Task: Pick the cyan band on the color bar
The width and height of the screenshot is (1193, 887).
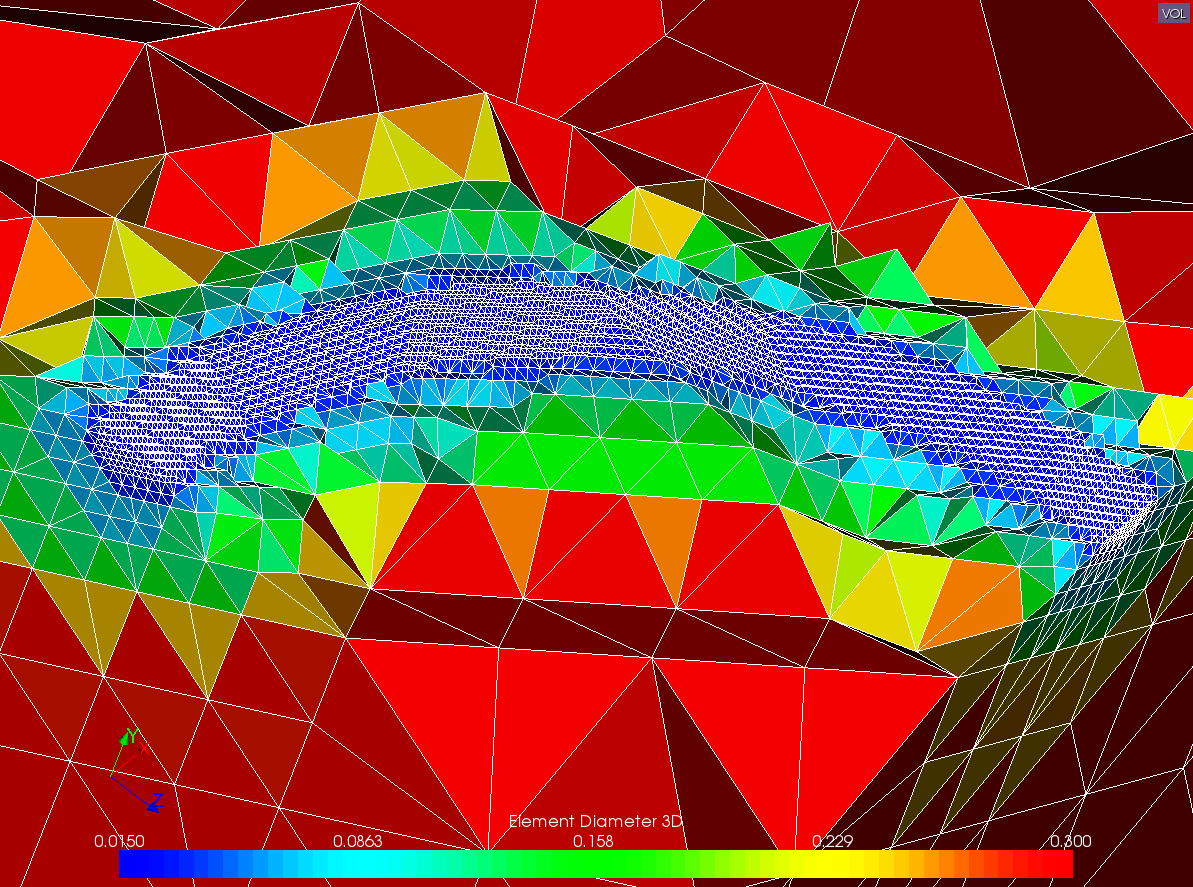Action: [x=358, y=864]
